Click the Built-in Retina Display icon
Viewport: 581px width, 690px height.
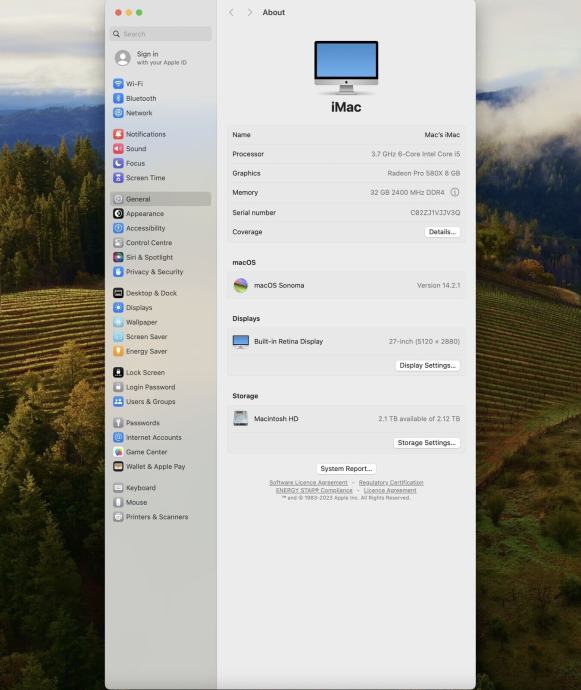point(241,341)
